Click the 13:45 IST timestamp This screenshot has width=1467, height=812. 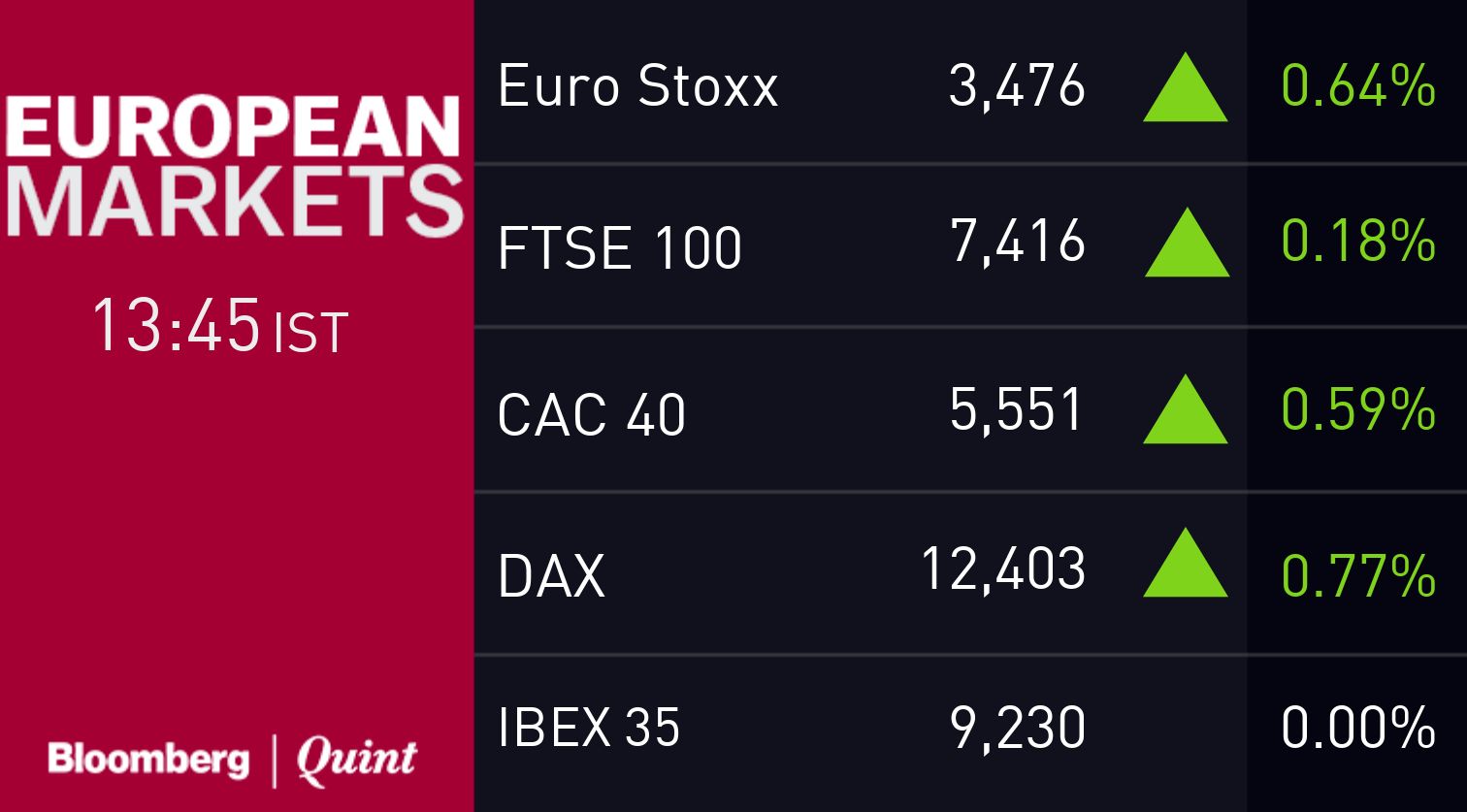coord(219,327)
